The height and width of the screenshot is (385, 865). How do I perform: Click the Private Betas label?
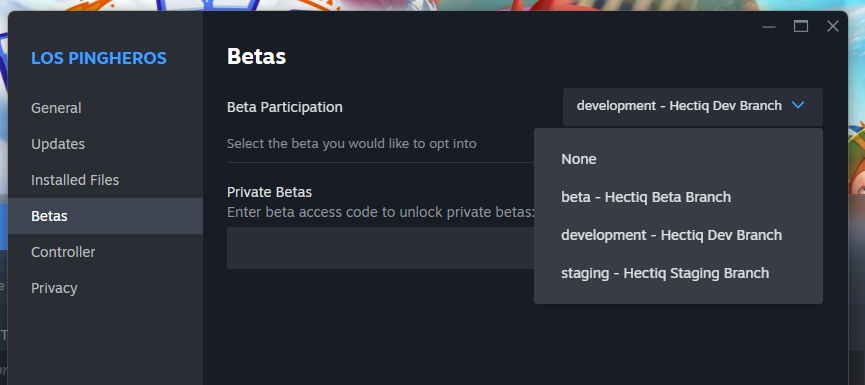tap(269, 192)
